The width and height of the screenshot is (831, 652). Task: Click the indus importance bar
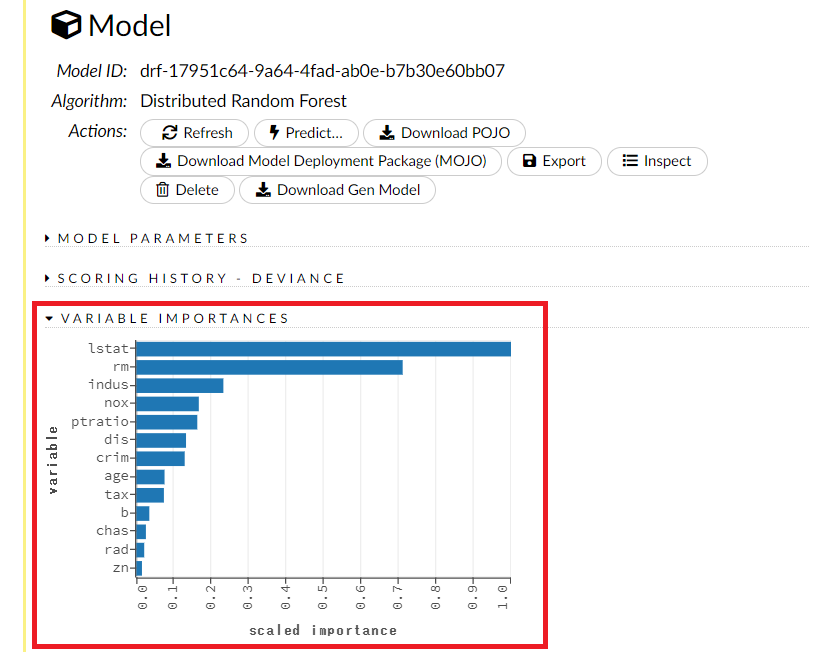179,385
